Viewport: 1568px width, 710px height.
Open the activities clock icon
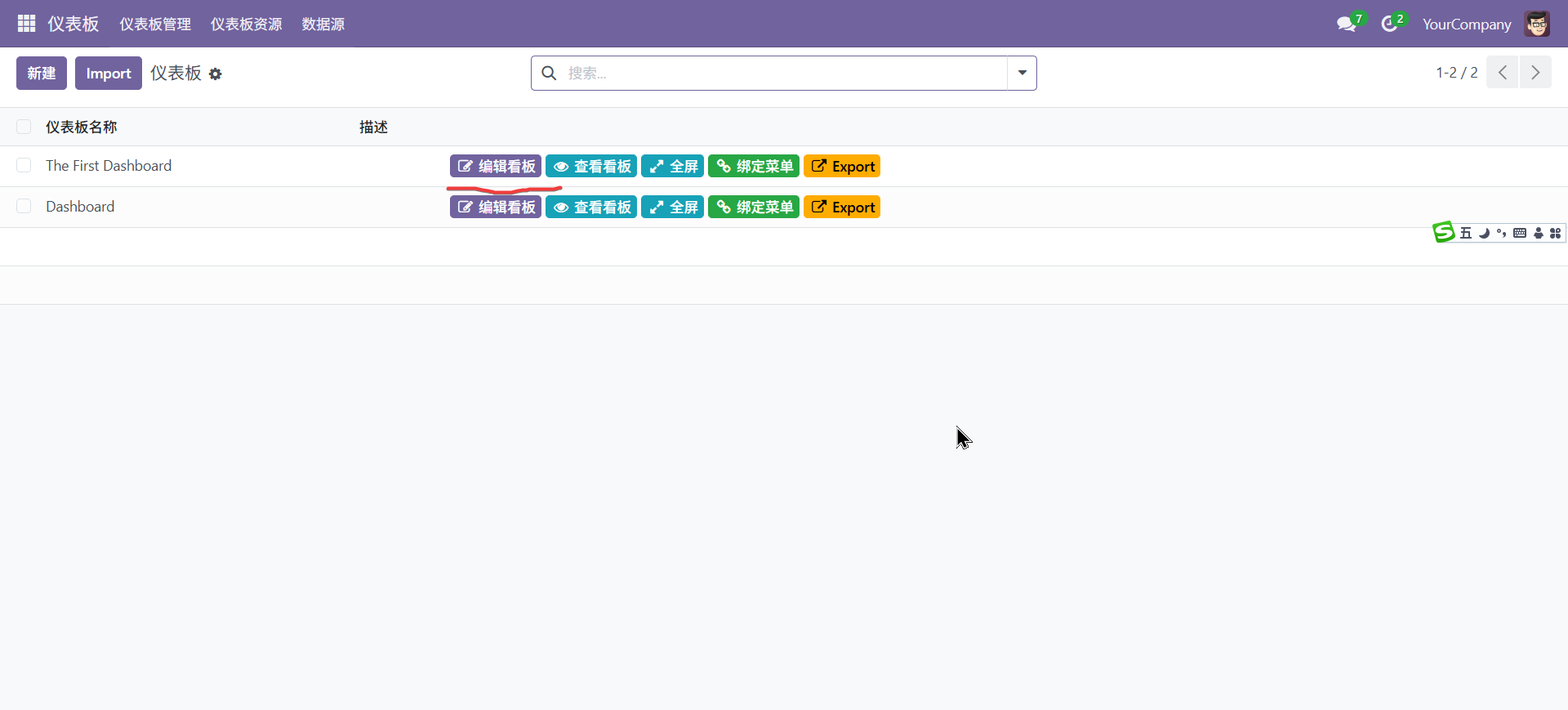(x=1389, y=25)
